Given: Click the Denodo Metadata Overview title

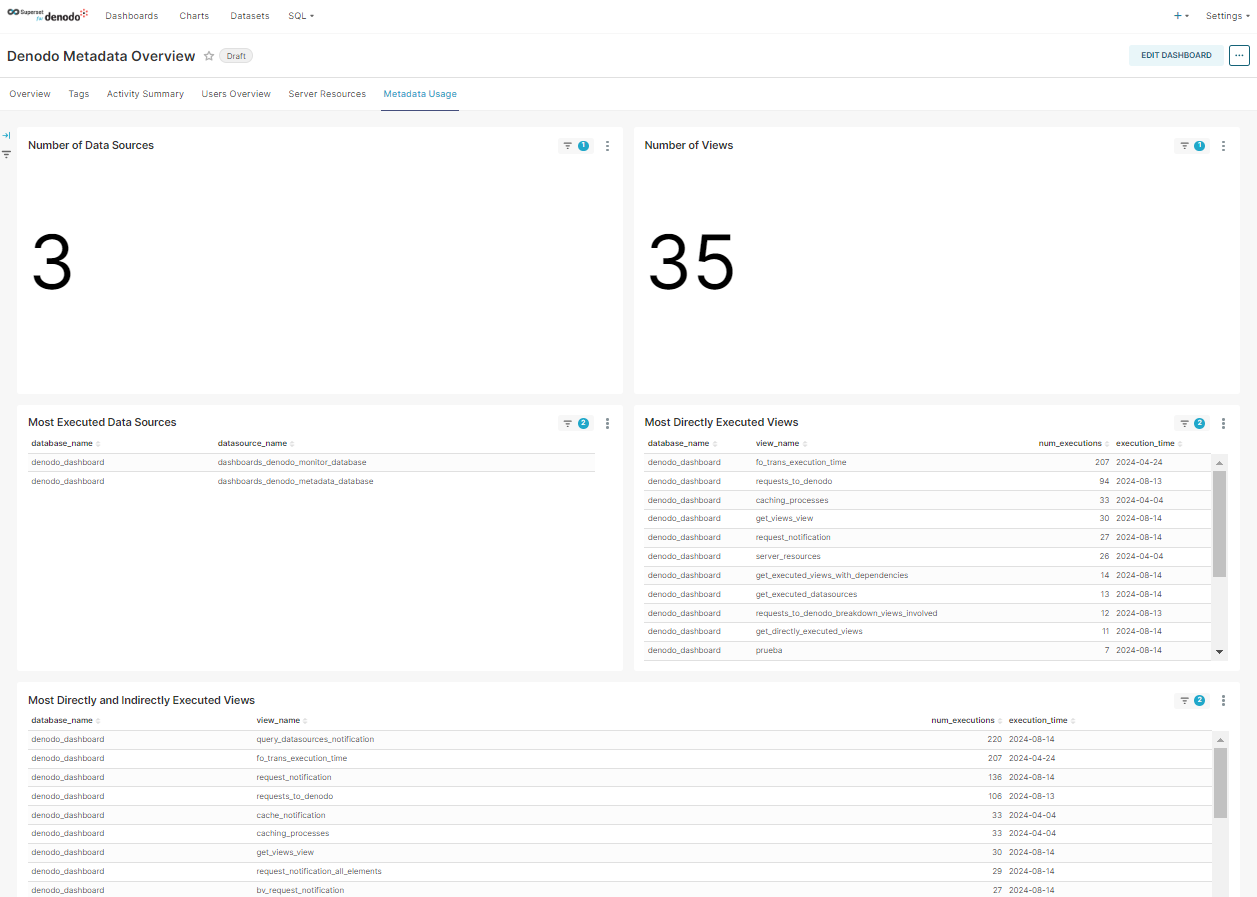Looking at the screenshot, I should pos(101,56).
